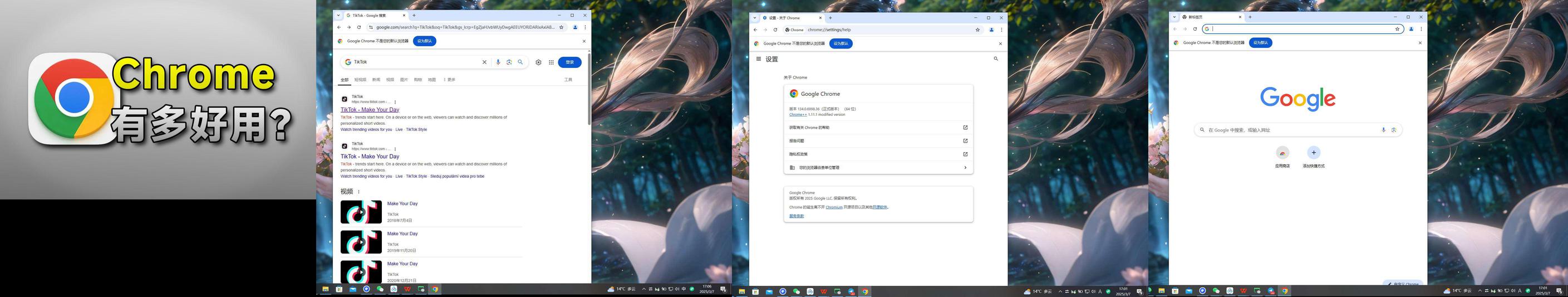
Task: Bookmark chrome://settings/help with the star icon
Action: (x=977, y=30)
